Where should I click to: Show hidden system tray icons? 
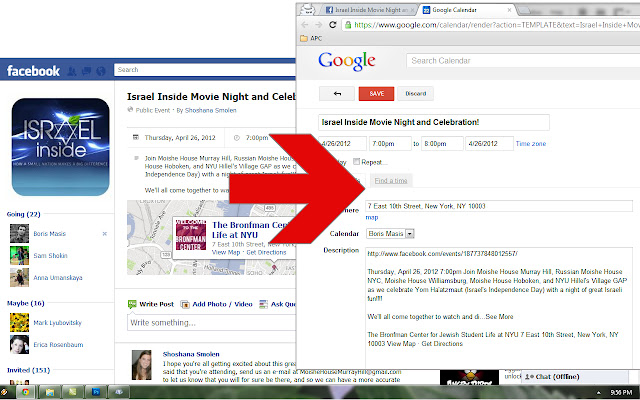tap(599, 393)
